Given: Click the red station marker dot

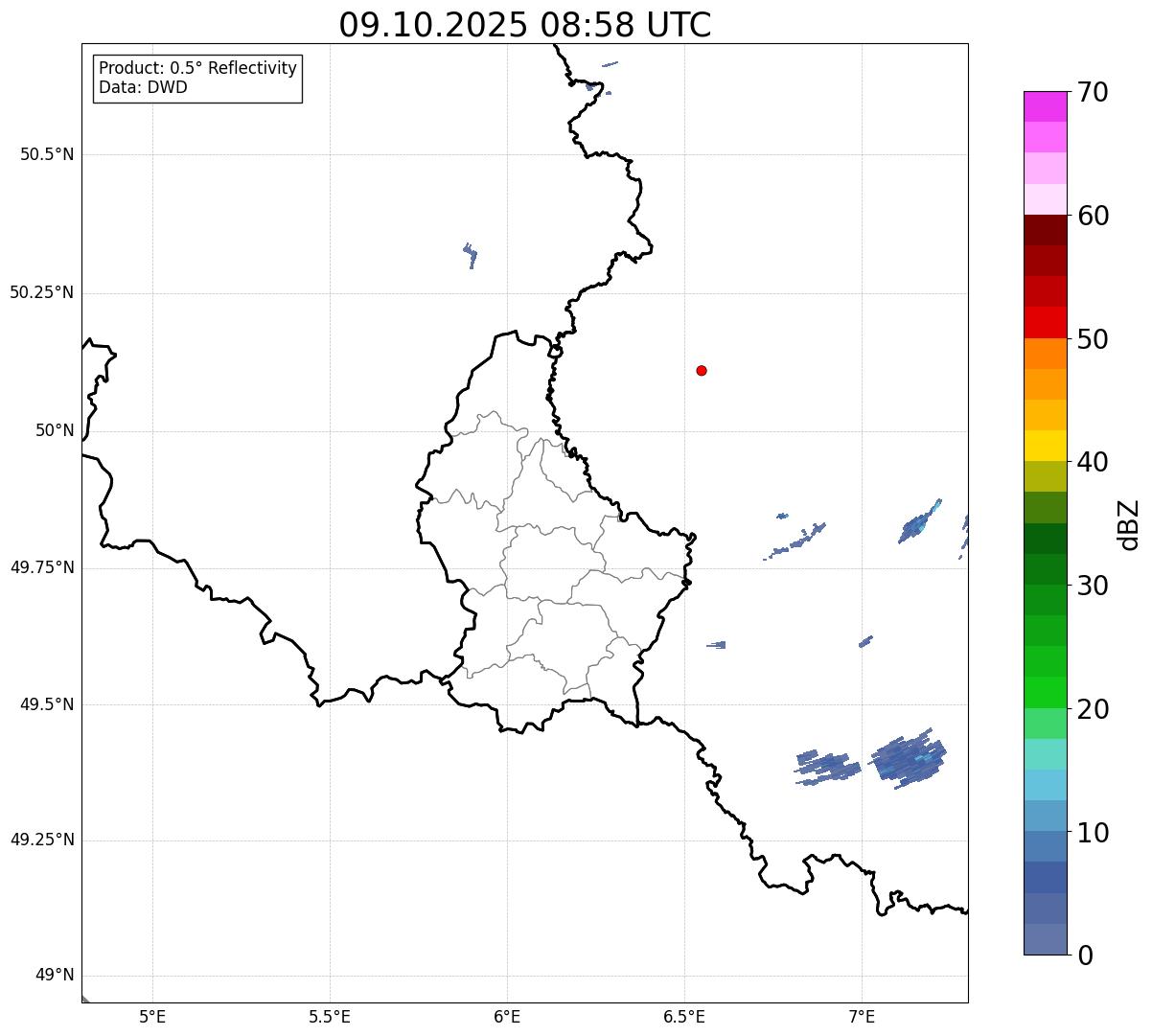Looking at the screenshot, I should (x=702, y=370).
